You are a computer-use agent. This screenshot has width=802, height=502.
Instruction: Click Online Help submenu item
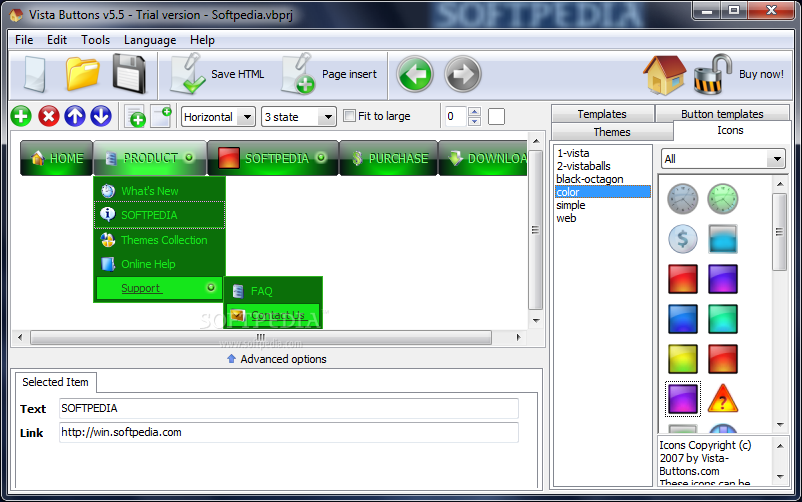click(159, 264)
